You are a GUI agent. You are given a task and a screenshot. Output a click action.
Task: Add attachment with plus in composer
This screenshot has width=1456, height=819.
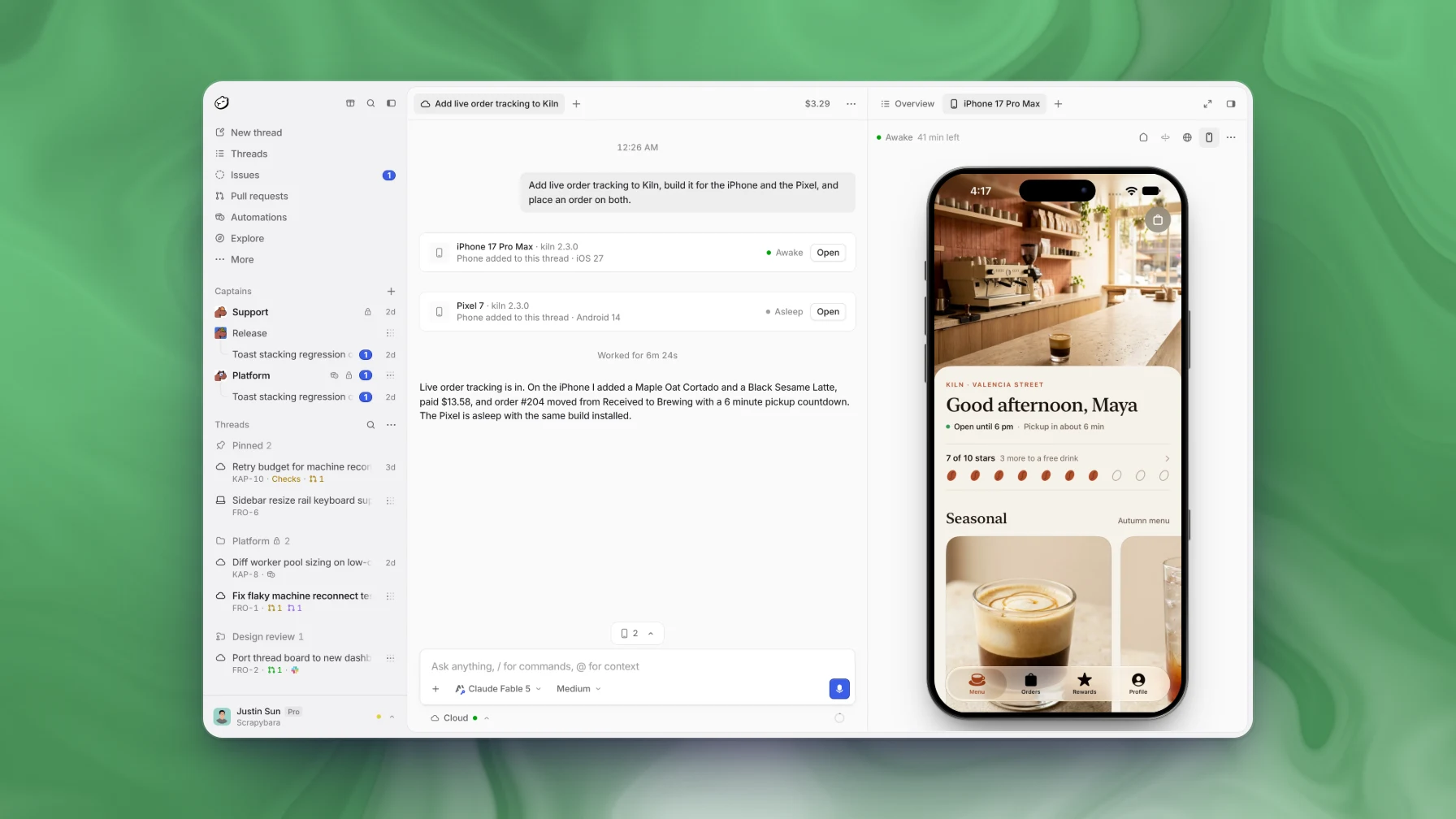[x=435, y=689]
